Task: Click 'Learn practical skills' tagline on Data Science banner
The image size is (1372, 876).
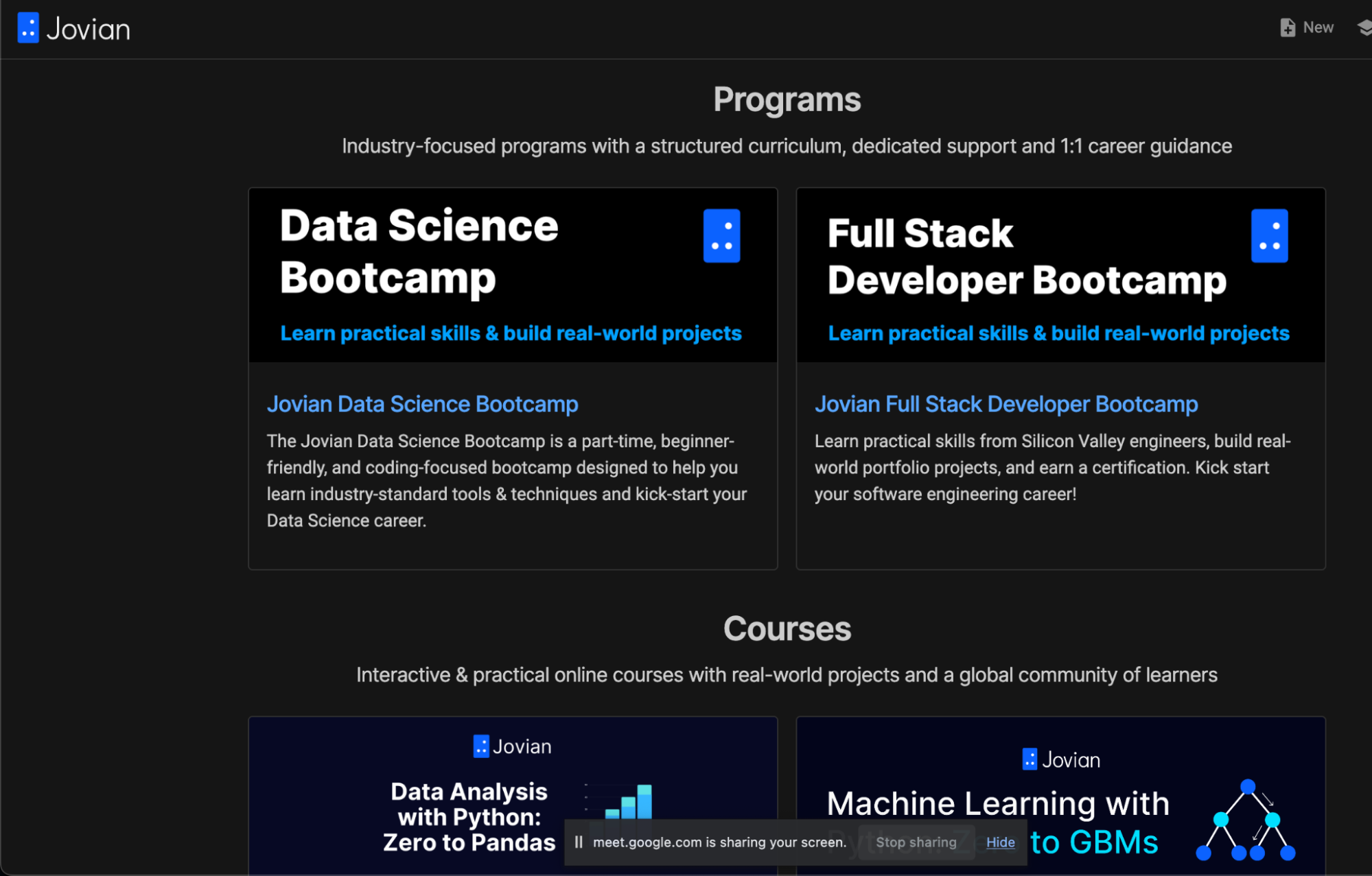Action: point(511,333)
